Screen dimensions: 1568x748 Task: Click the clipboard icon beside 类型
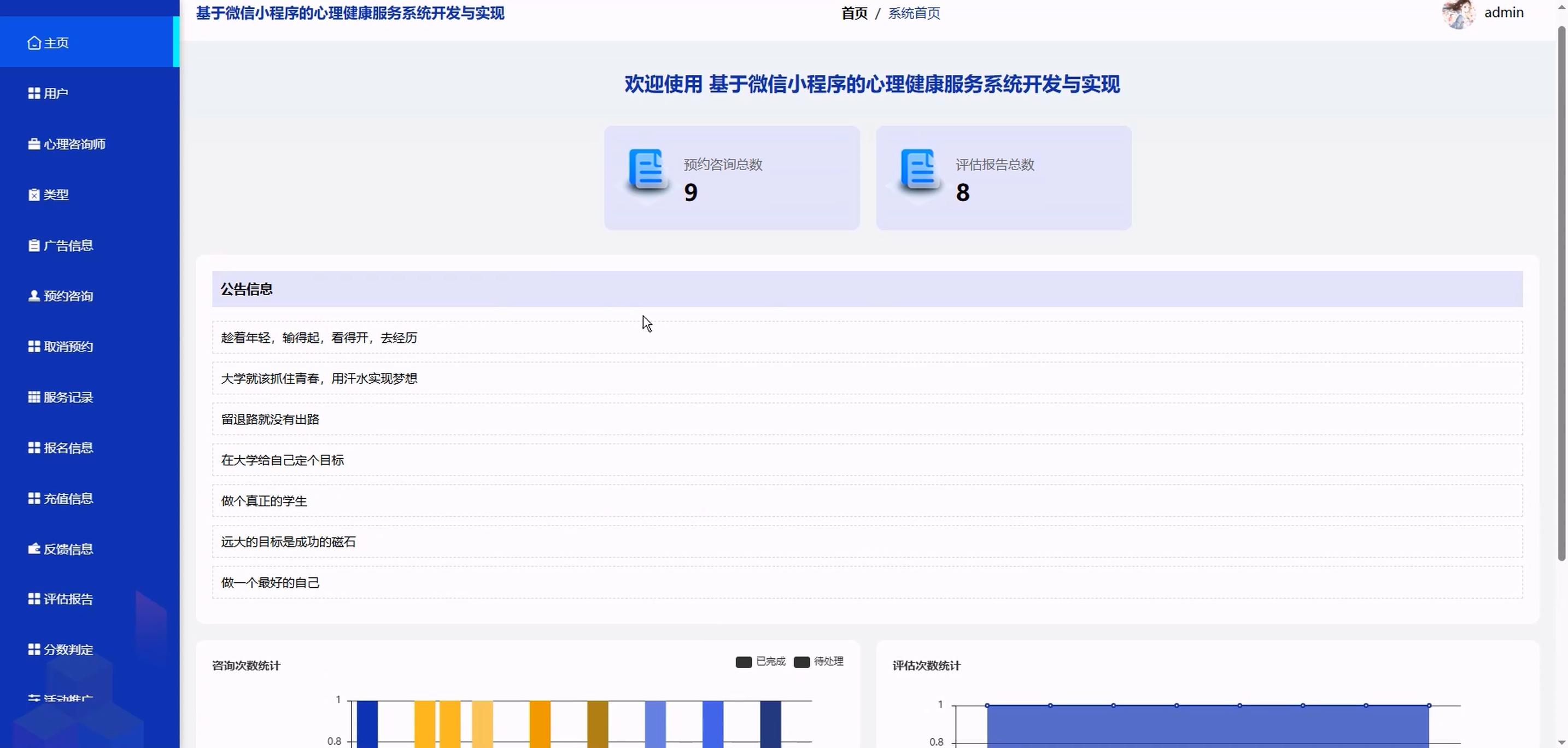pos(34,195)
